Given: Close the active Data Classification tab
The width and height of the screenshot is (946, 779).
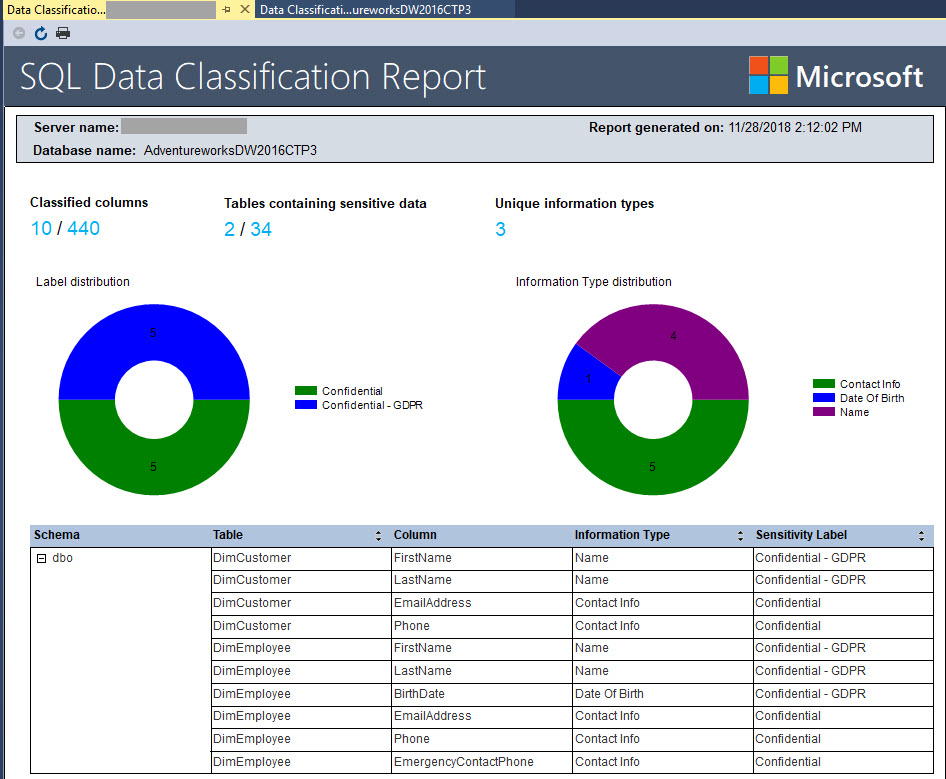Looking at the screenshot, I should (x=244, y=9).
